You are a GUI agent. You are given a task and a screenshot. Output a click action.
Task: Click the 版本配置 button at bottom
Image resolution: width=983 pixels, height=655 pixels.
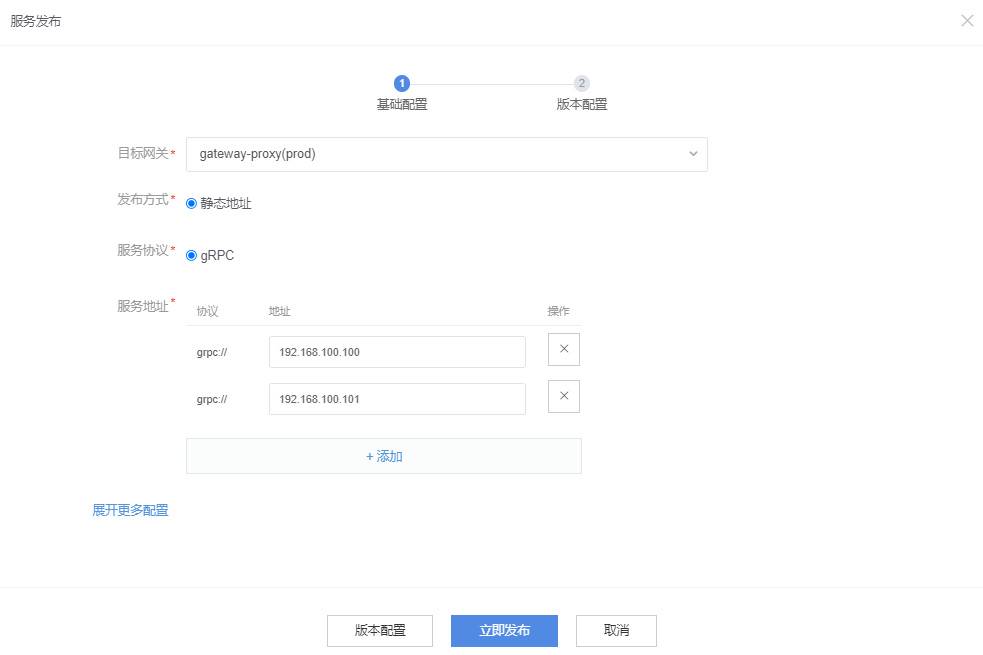point(380,631)
